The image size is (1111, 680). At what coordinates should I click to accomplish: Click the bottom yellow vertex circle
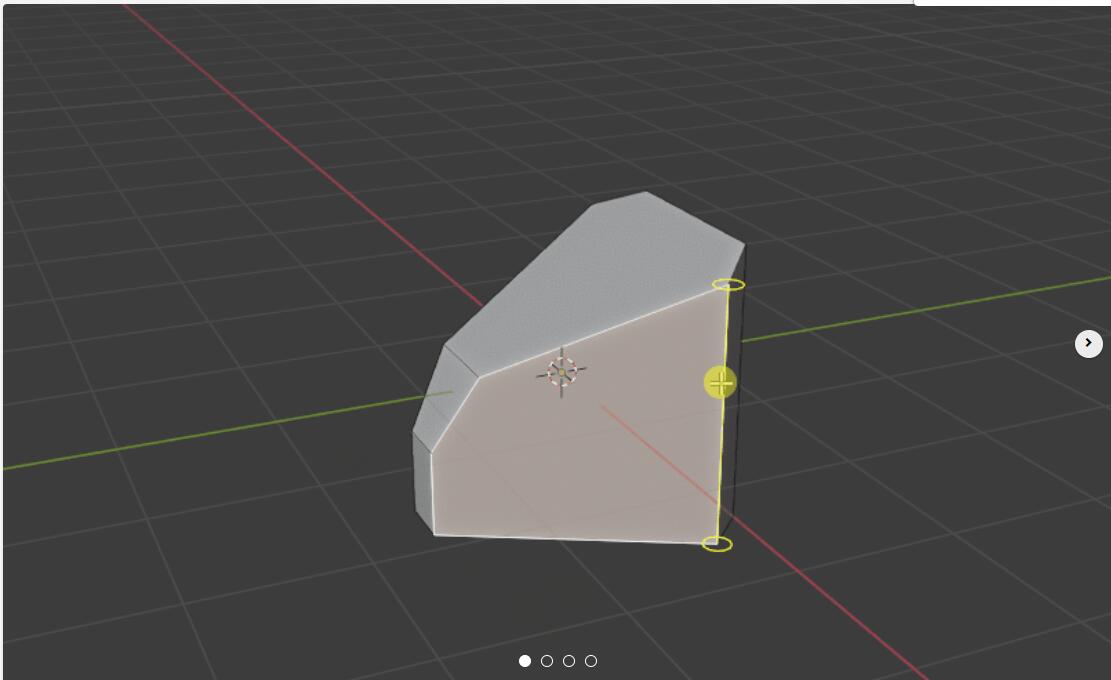tap(717, 544)
